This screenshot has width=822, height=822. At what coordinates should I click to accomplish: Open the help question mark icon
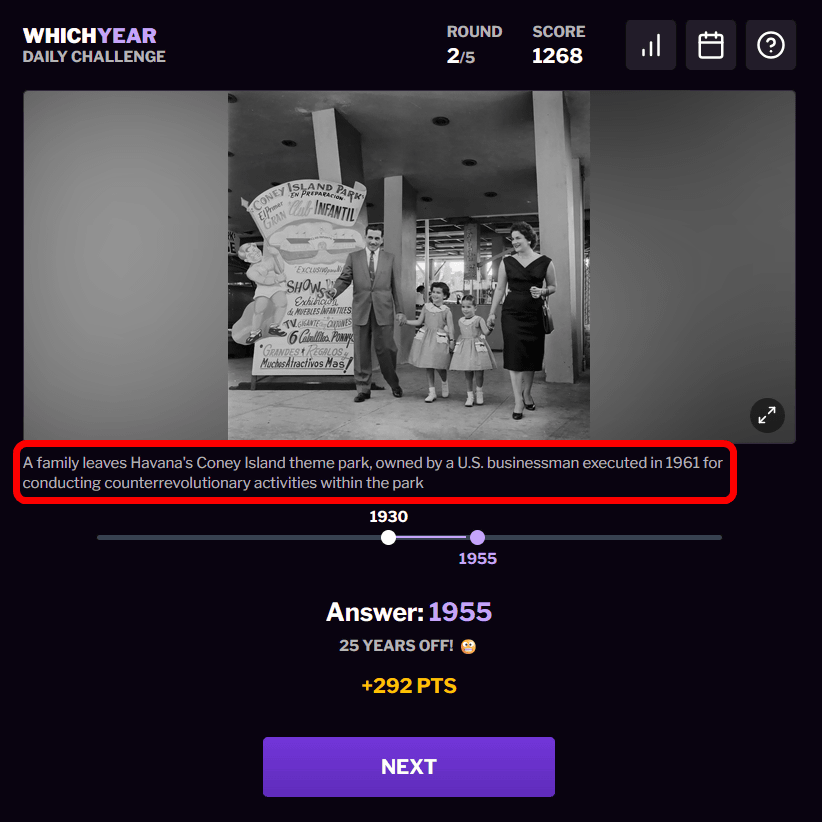771,45
